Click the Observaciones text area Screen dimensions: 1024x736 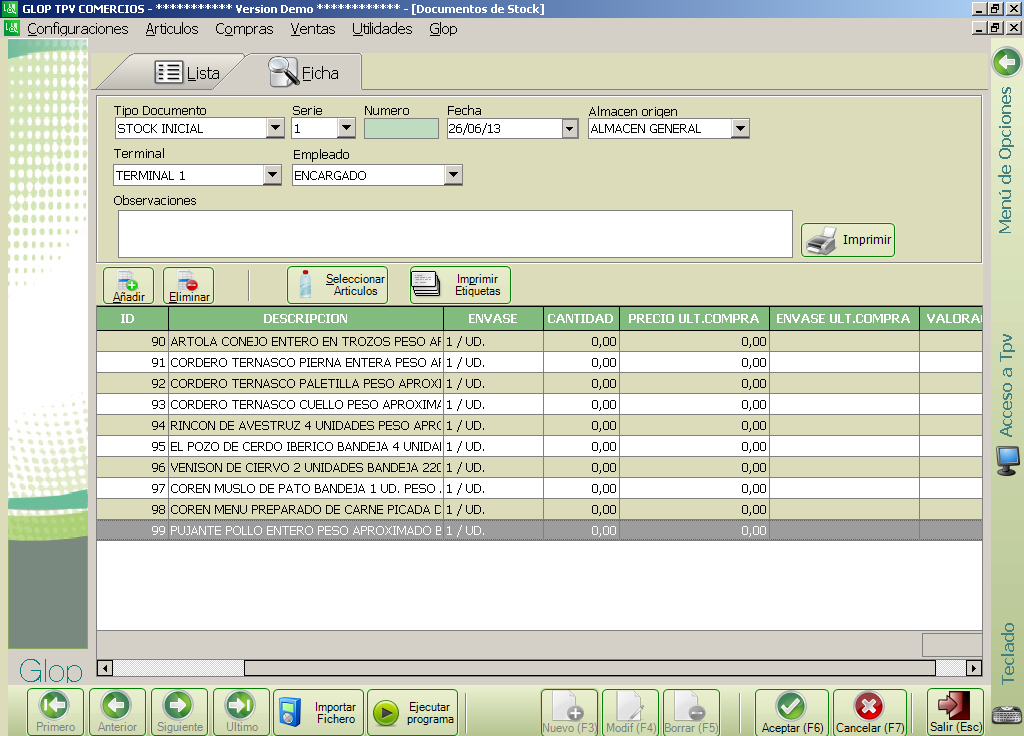(x=455, y=234)
